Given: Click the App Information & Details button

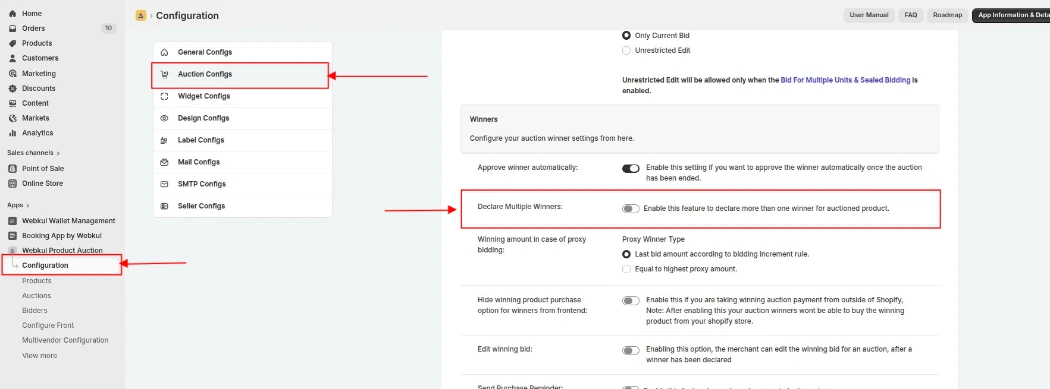Looking at the screenshot, I should 1011,15.
